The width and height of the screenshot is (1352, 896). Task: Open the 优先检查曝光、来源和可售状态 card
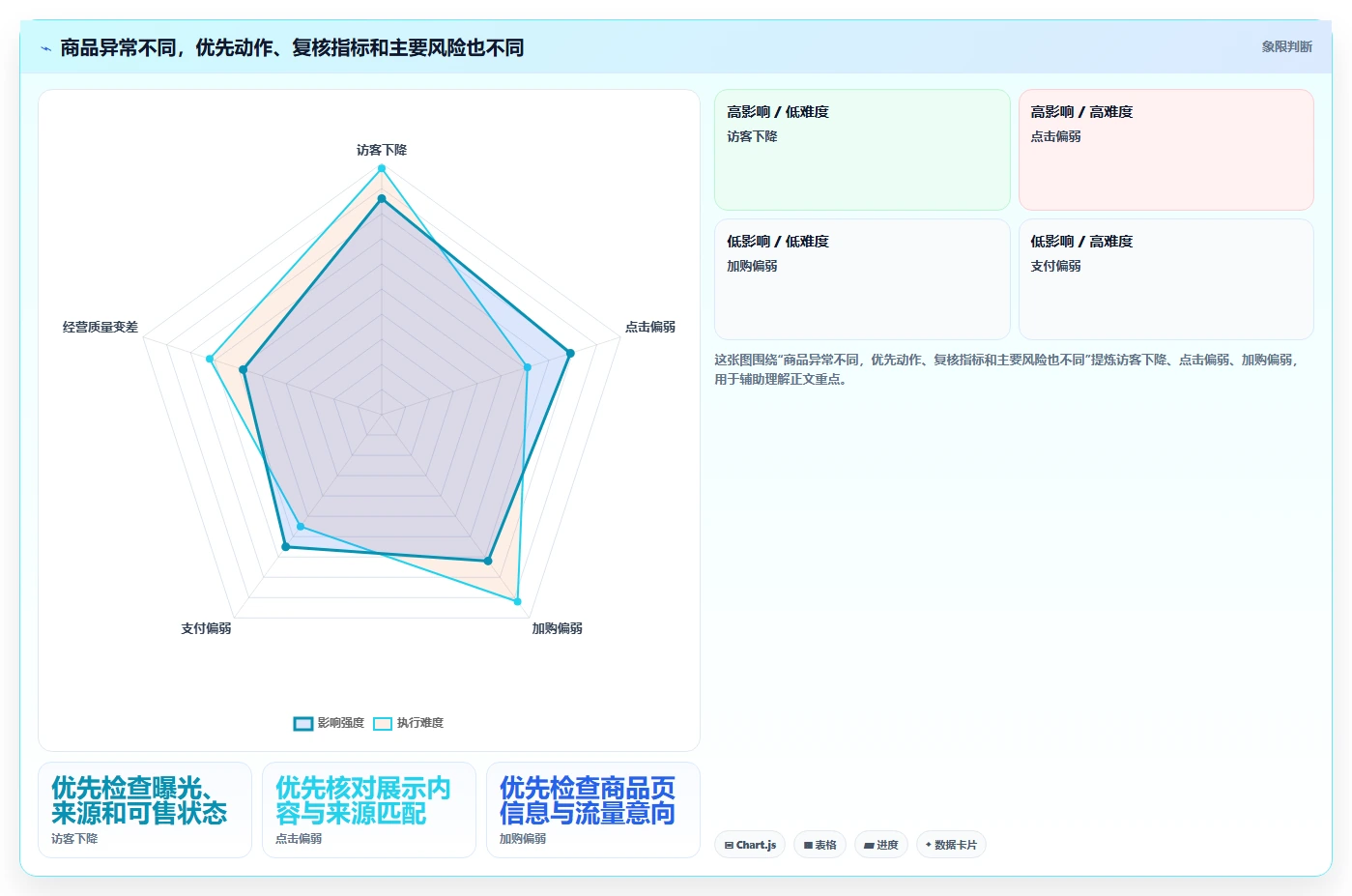[x=145, y=810]
